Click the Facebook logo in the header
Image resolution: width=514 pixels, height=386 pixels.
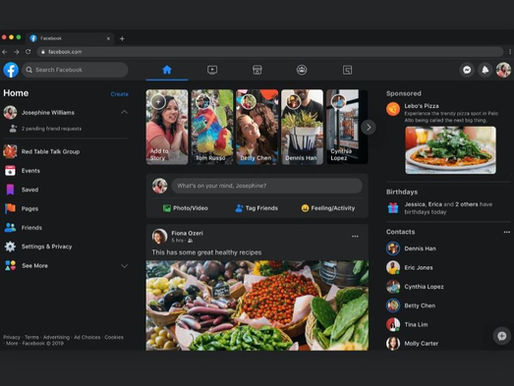click(11, 70)
